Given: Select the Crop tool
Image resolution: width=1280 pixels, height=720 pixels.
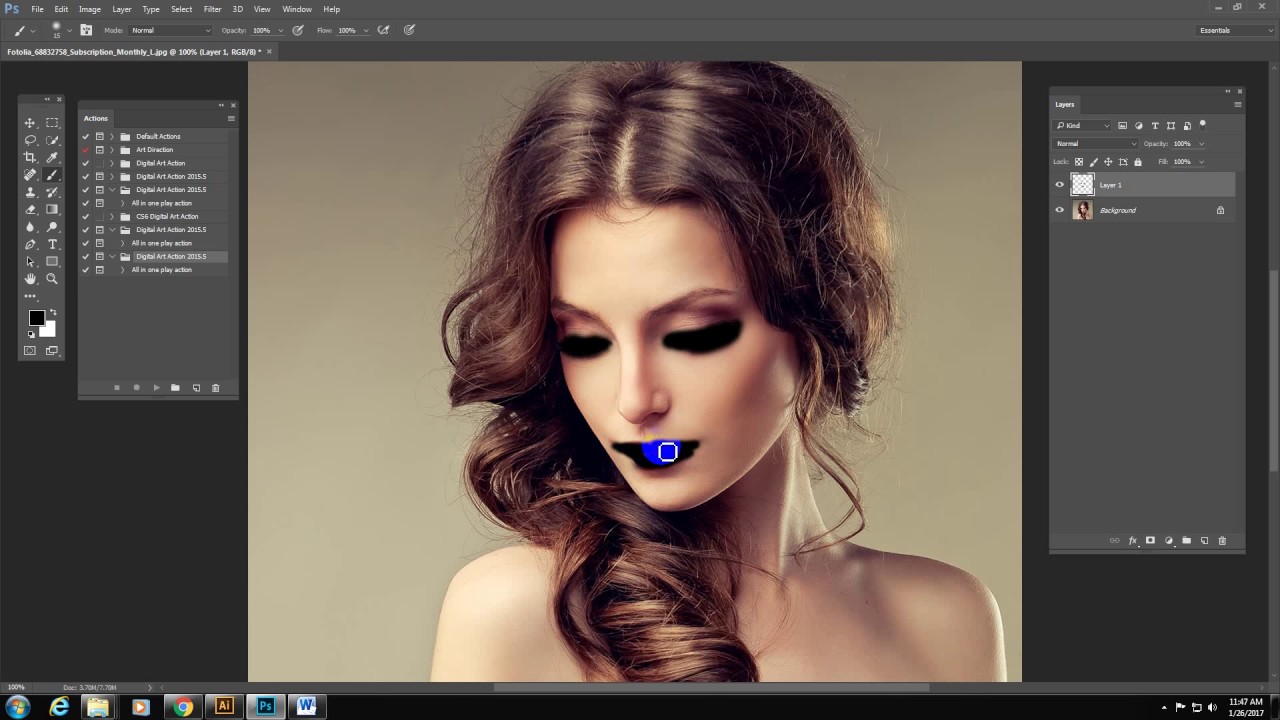Looking at the screenshot, I should click(x=30, y=158).
